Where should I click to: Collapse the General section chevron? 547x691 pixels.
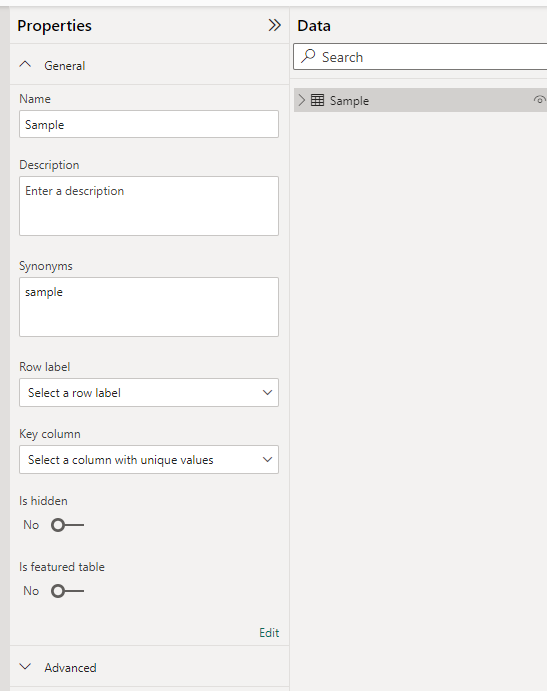click(x=26, y=65)
